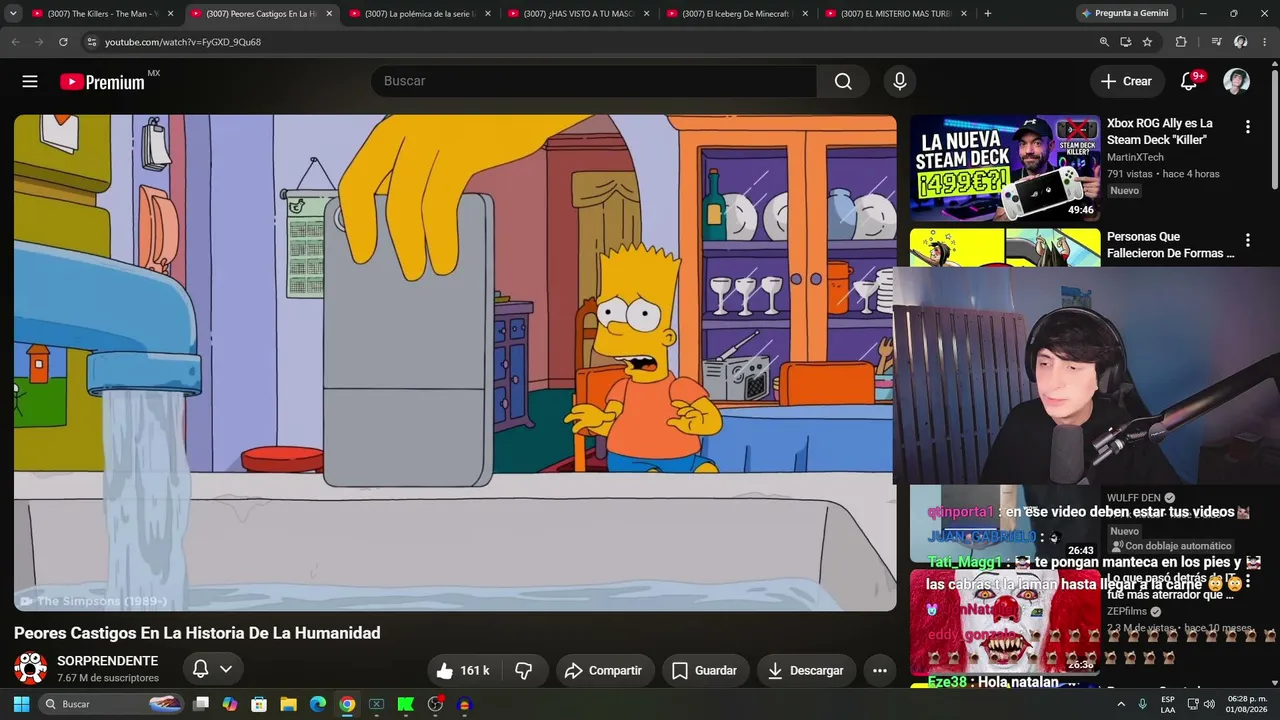Like the video with 161 k likes
The height and width of the screenshot is (720, 1280).
tap(462, 670)
